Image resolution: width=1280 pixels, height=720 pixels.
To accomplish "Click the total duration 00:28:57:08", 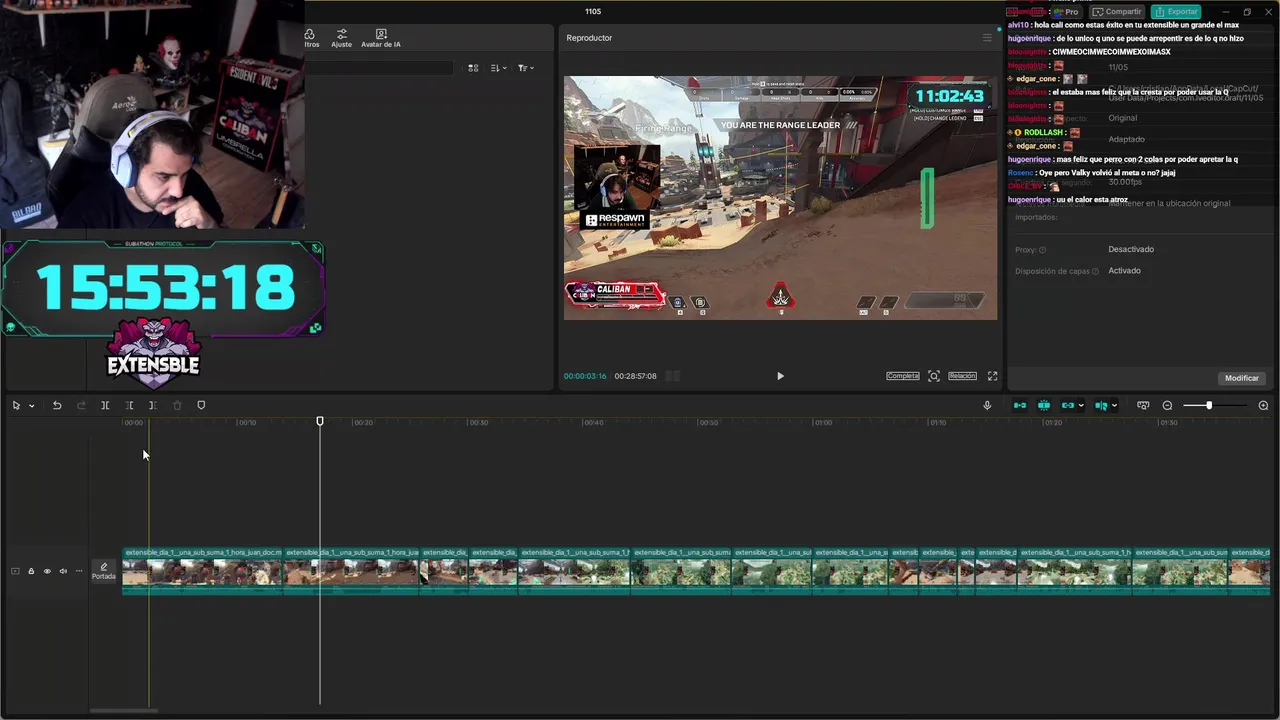I will point(635,376).
